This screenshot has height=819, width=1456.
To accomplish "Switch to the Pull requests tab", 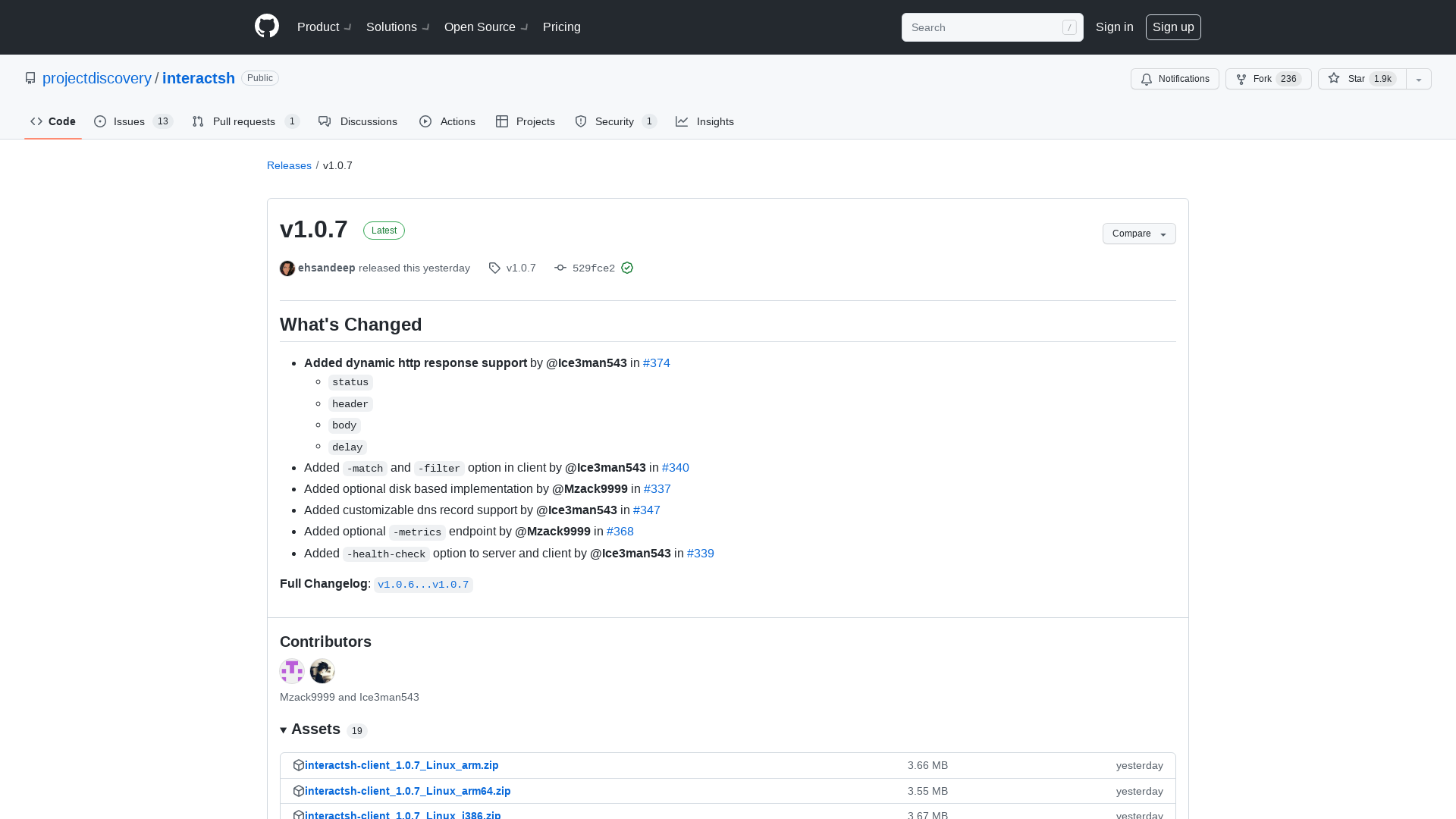I will click(244, 121).
